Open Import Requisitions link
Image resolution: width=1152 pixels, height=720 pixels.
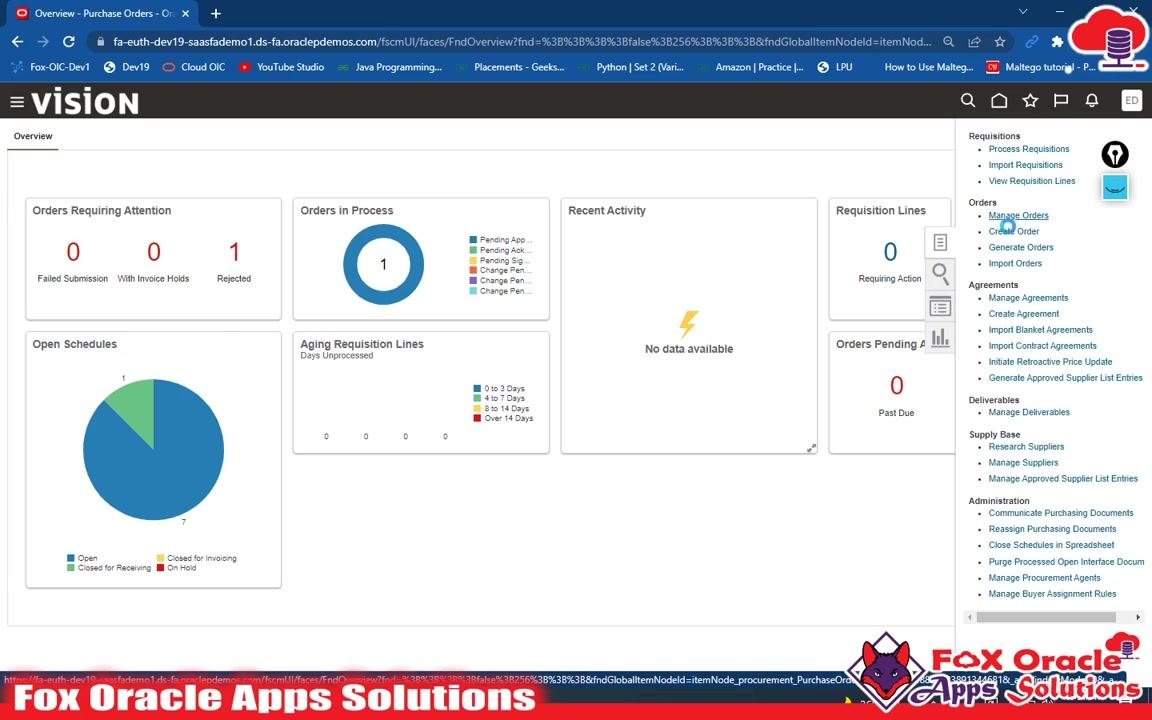1026,165
